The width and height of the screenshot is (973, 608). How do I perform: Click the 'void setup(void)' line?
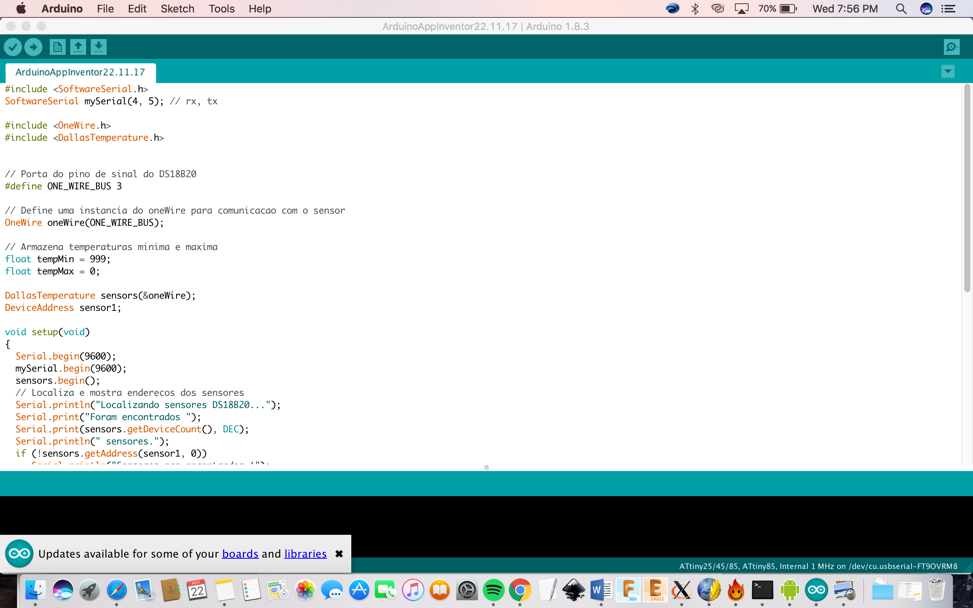47,332
